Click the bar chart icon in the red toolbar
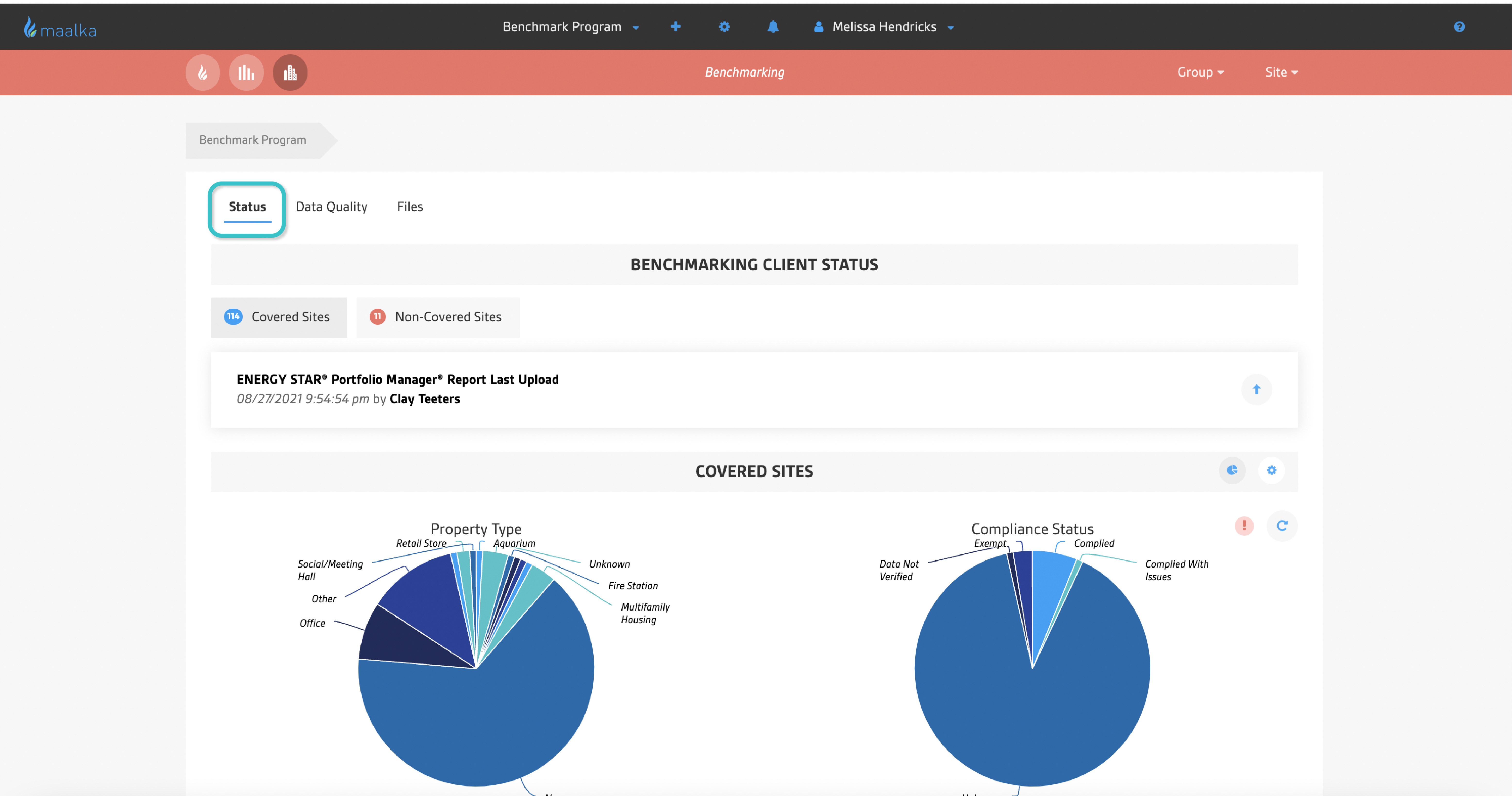 click(247, 72)
